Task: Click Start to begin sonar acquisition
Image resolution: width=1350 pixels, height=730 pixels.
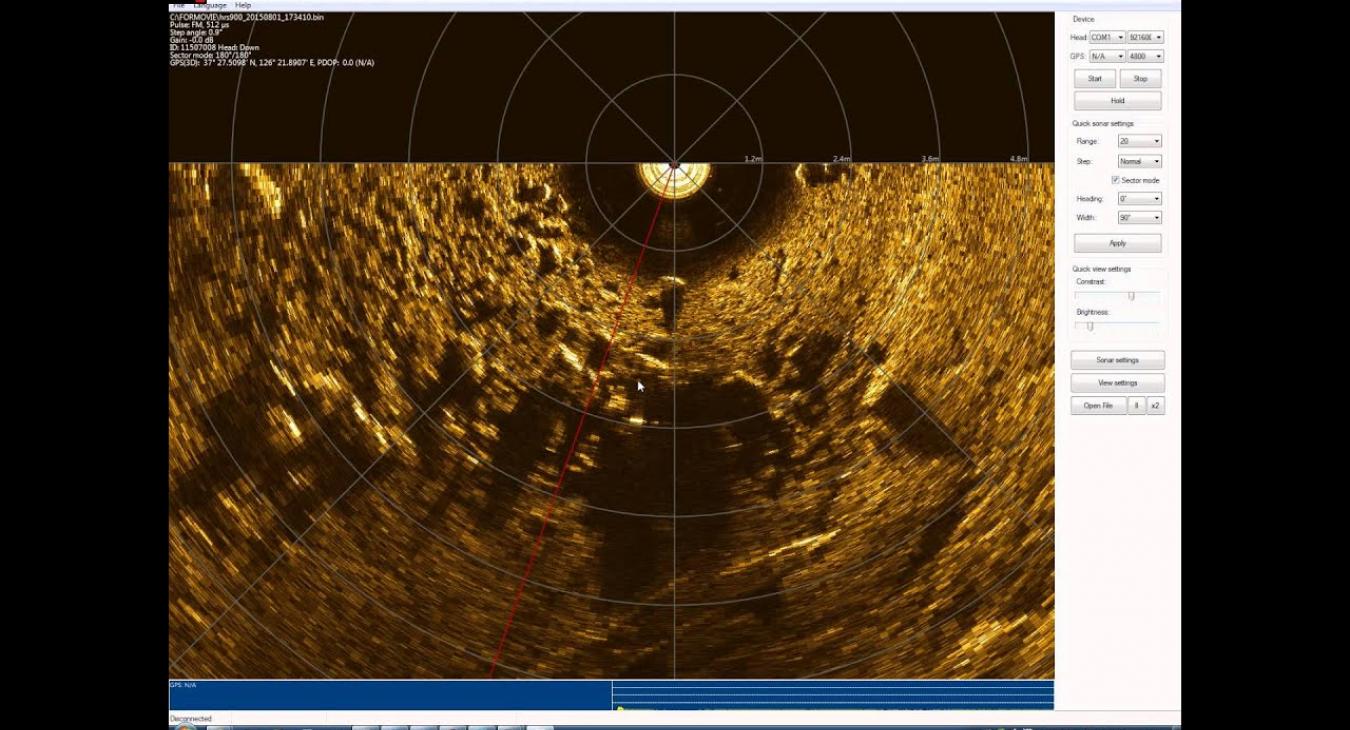Action: coord(1094,78)
